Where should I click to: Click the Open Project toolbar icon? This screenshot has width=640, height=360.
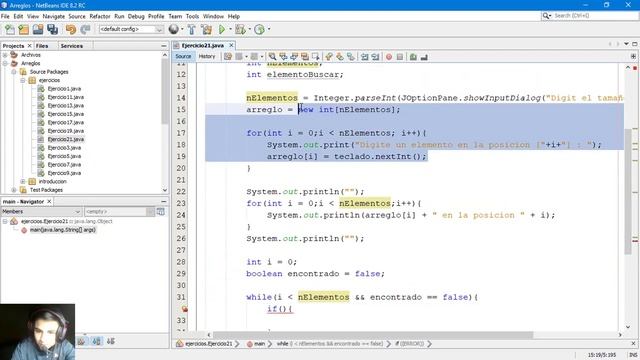(x=38, y=29)
